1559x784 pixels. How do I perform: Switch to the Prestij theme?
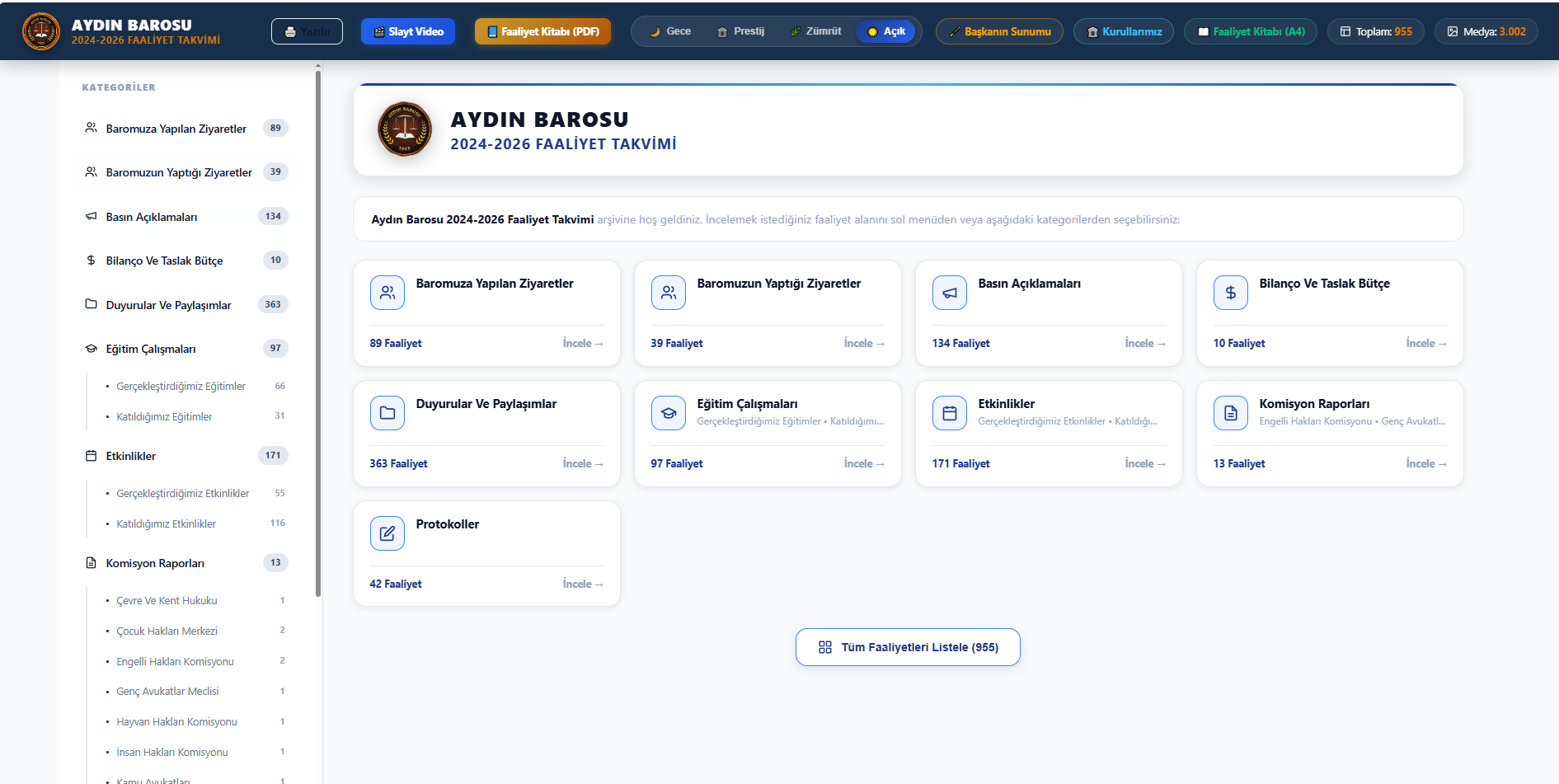[x=741, y=31]
